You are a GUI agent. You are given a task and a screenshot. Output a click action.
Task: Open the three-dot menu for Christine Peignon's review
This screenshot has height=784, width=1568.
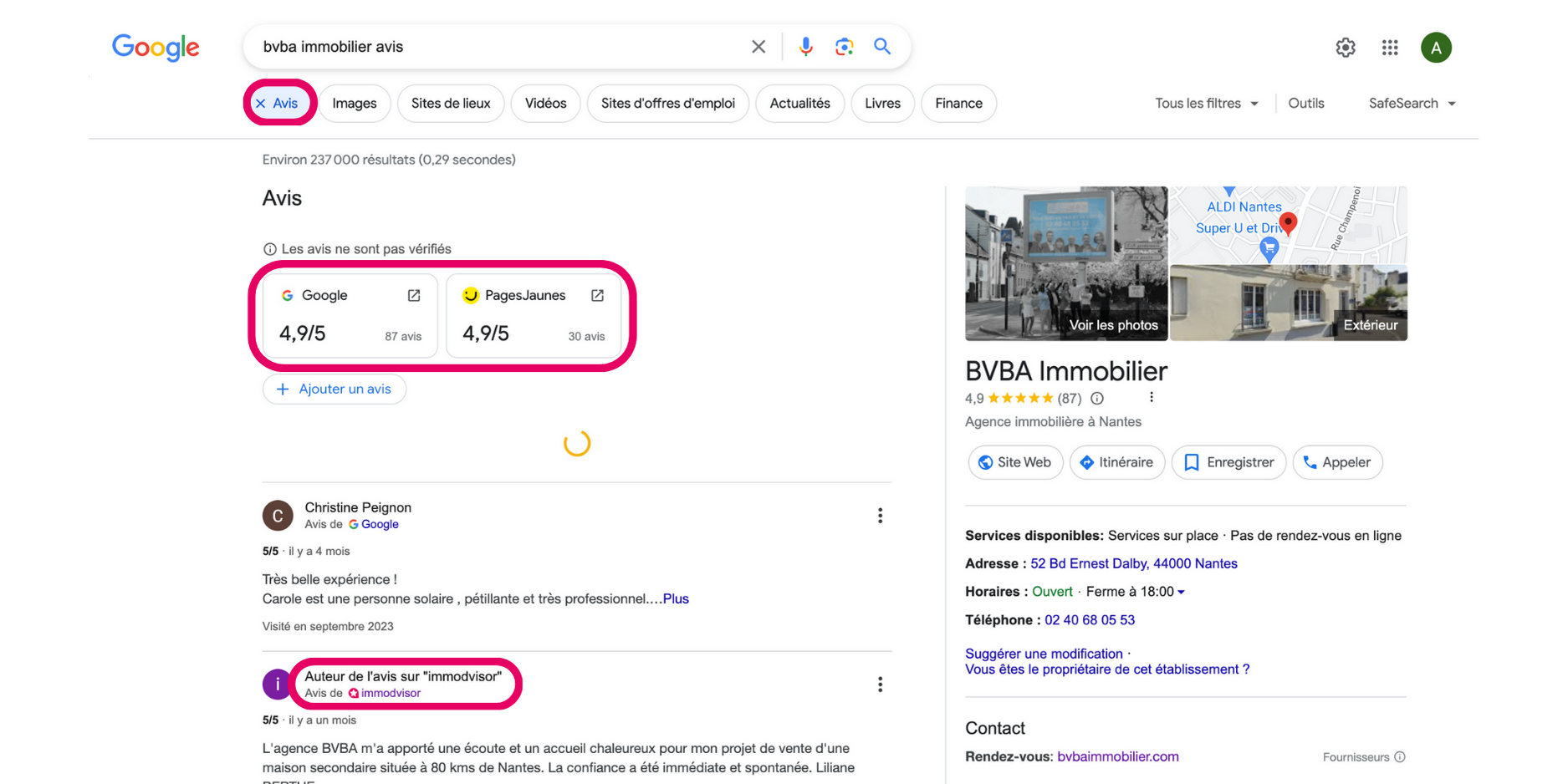[x=880, y=516]
